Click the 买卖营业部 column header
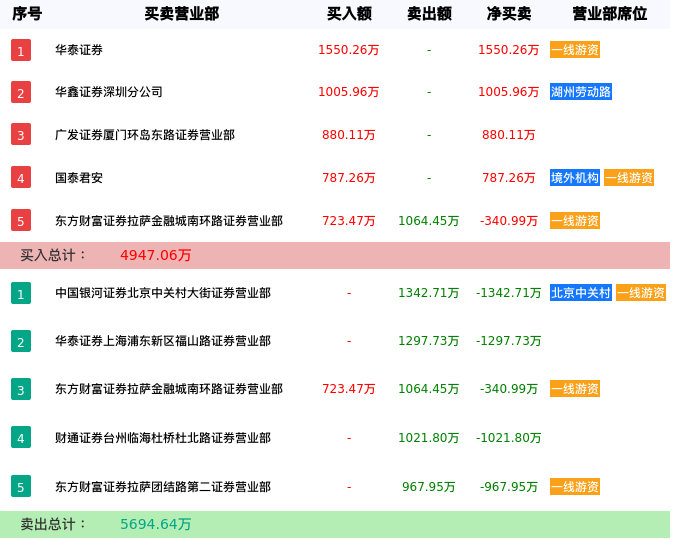Image resolution: width=676 pixels, height=540 pixels. pos(182,14)
